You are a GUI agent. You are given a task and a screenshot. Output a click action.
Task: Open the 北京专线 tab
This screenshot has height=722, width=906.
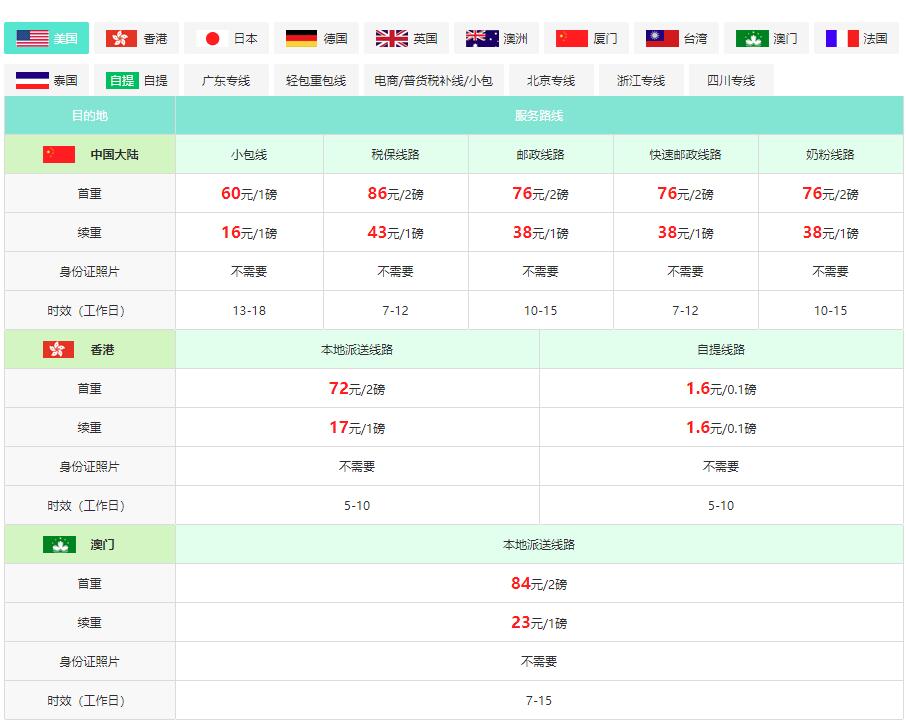(551, 80)
